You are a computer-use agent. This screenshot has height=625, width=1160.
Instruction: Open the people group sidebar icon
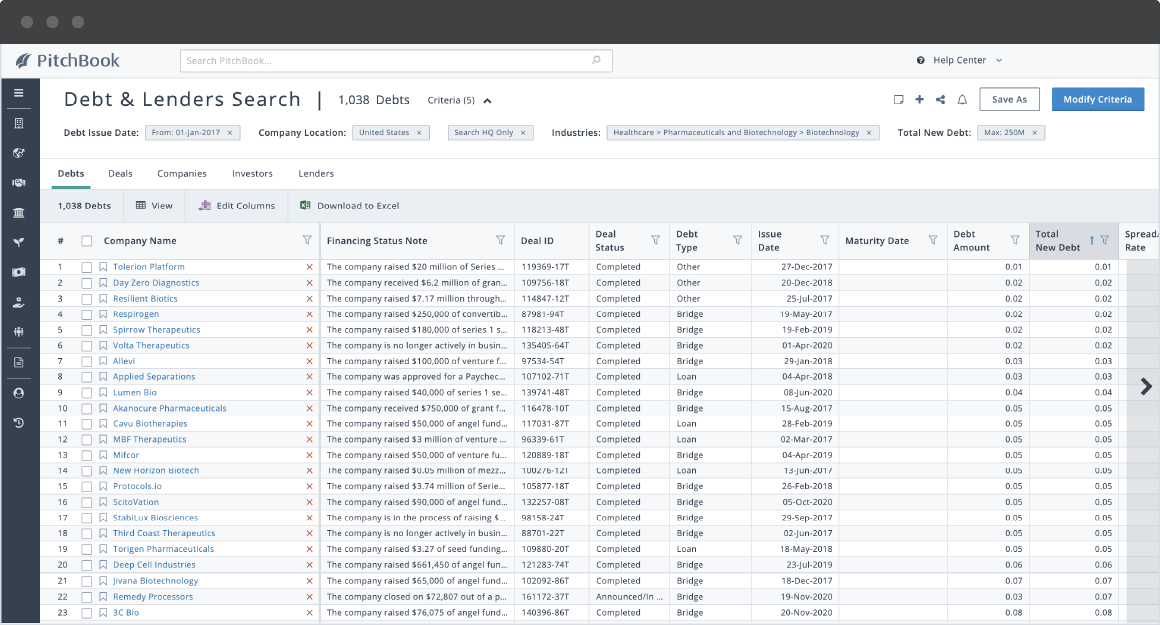18,332
